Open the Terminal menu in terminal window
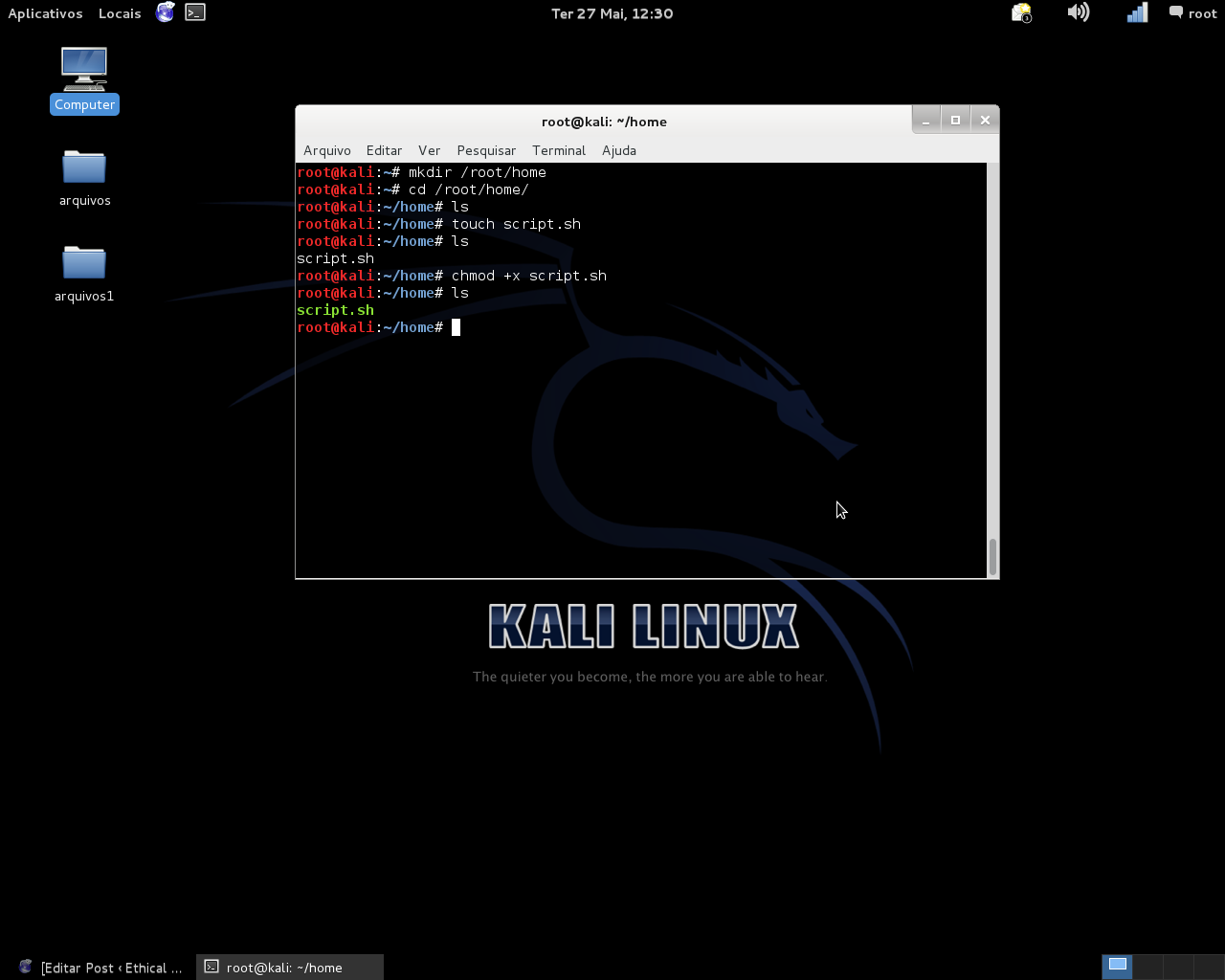 (x=559, y=150)
